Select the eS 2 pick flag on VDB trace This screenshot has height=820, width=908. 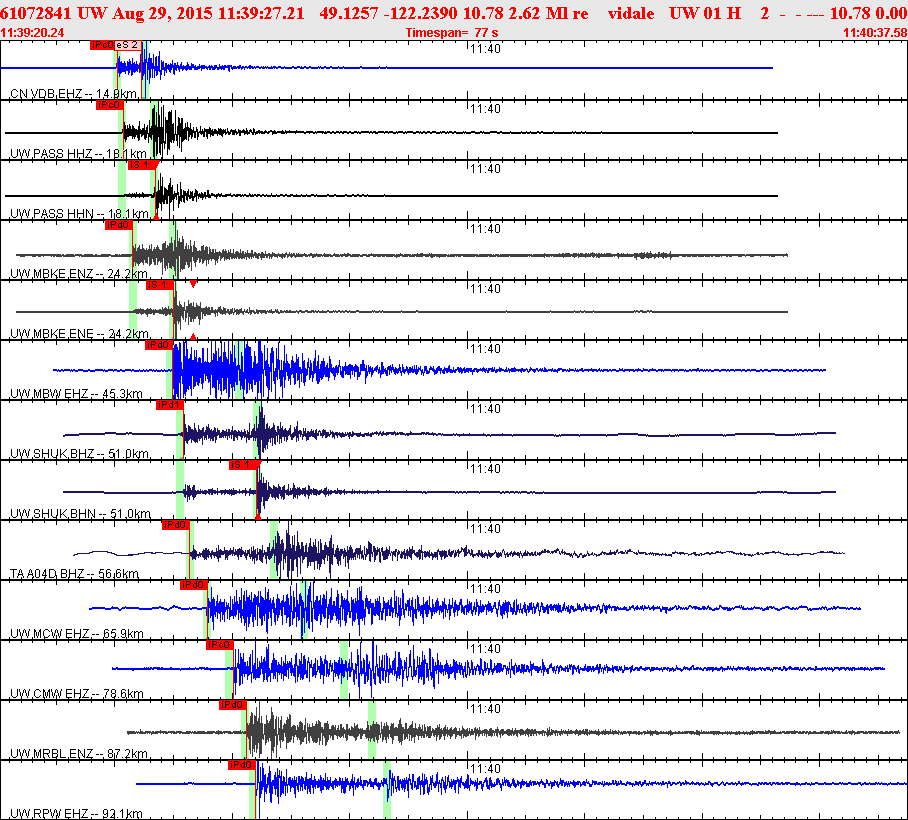(127, 45)
